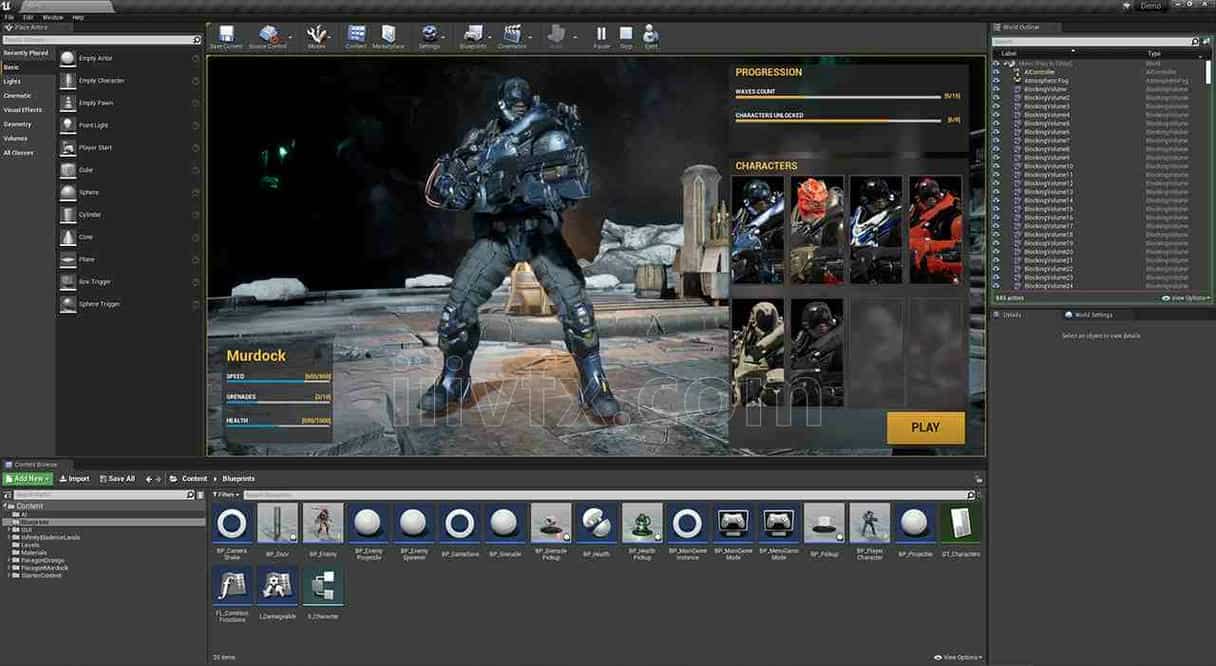Hide BlockingVolume20 in World Outliner
Image resolution: width=1216 pixels, height=666 pixels.
tap(996, 252)
